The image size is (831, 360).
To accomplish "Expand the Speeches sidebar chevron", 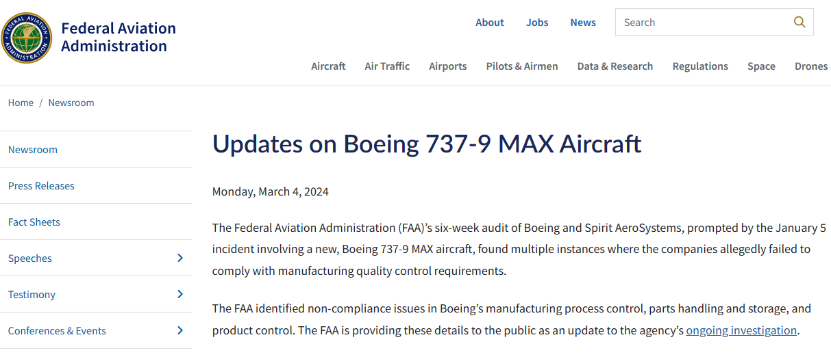I will click(x=180, y=258).
